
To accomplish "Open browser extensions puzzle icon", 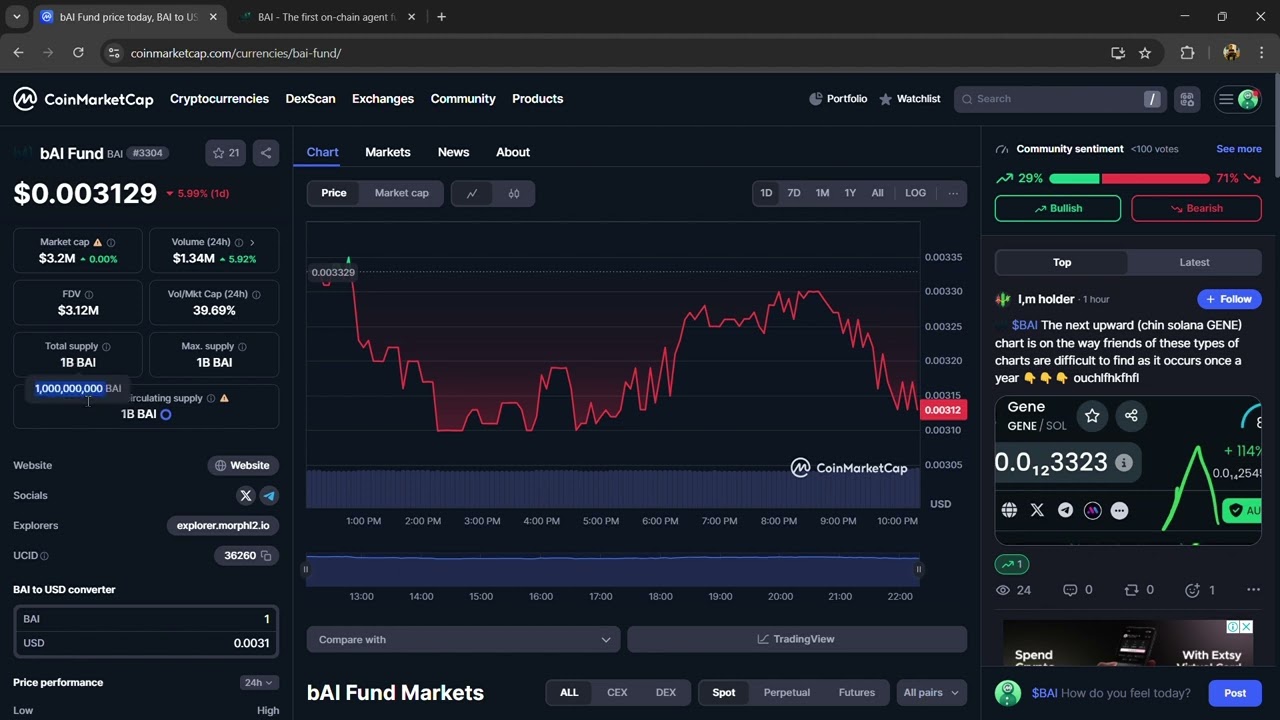I will pyautogui.click(x=1187, y=53).
